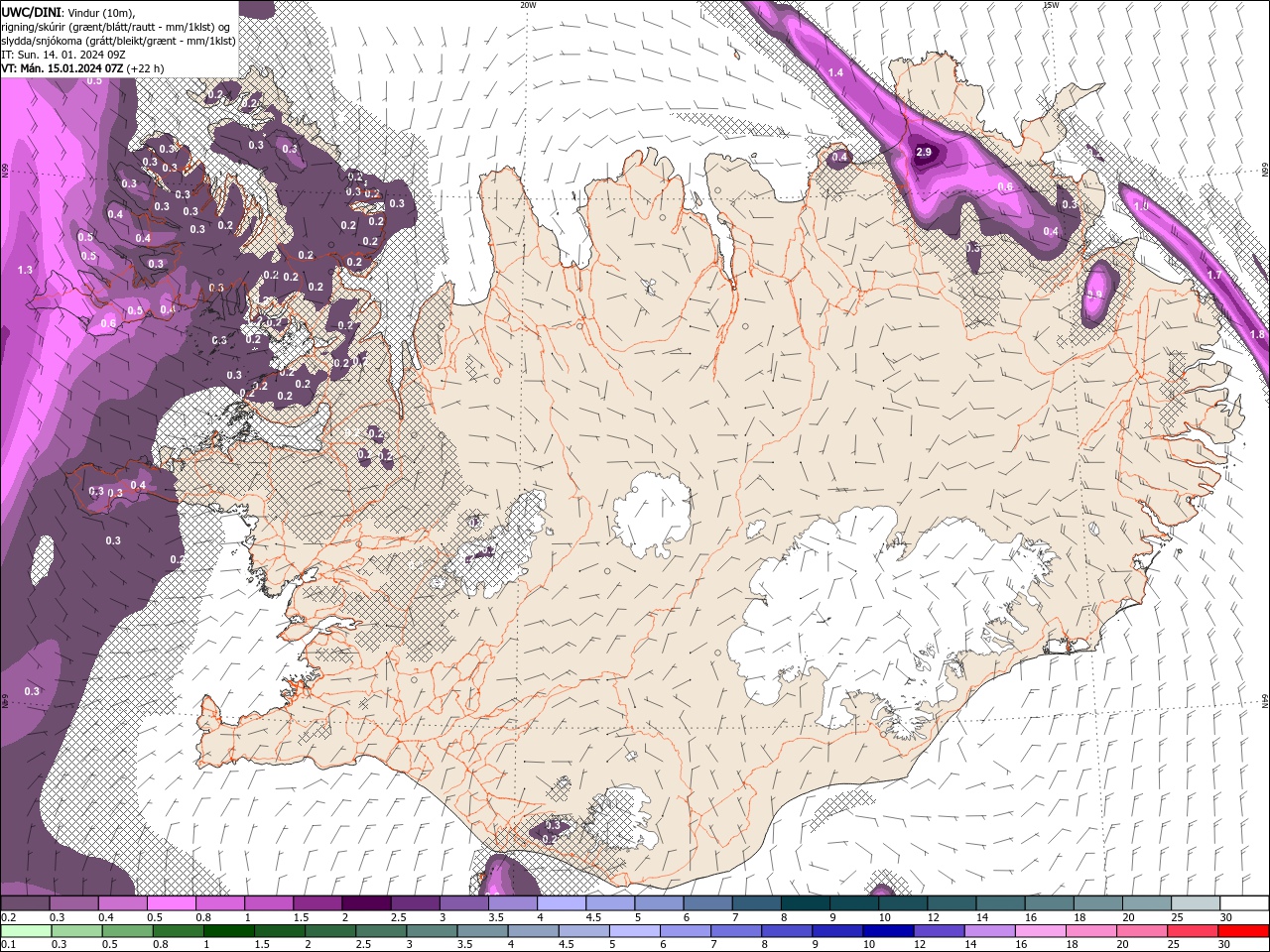The width and height of the screenshot is (1270, 952).
Task: Select bottom legend swatch between 14 and 16
Action: click(989, 931)
